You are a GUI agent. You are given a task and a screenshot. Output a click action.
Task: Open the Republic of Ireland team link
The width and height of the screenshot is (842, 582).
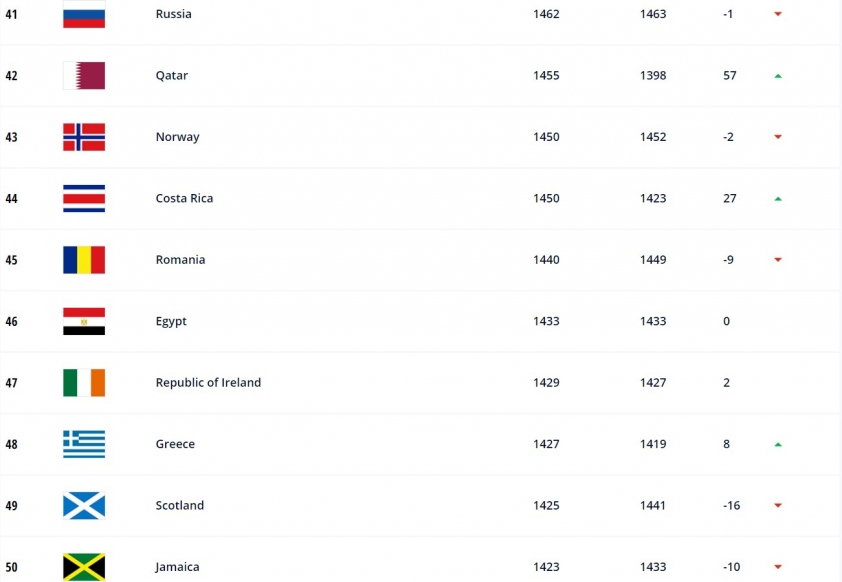tap(208, 382)
